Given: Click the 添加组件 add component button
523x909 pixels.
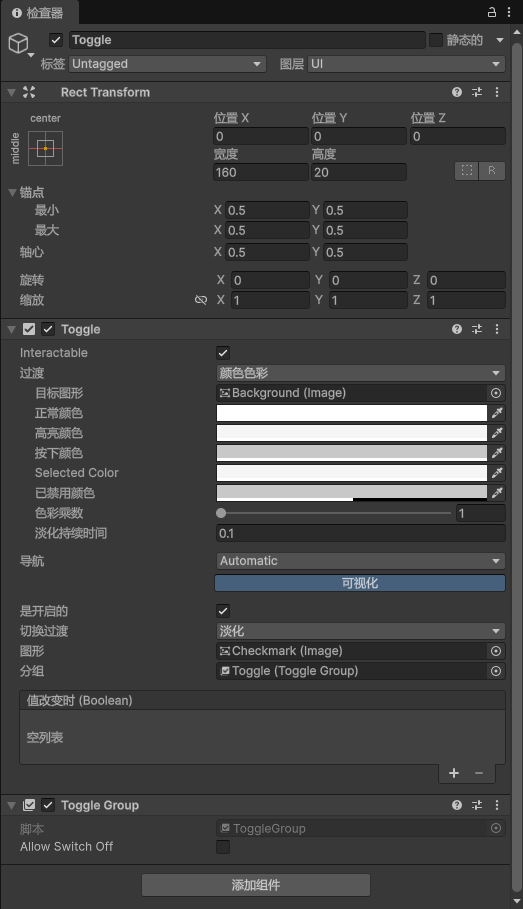Looking at the screenshot, I should click(x=256, y=885).
